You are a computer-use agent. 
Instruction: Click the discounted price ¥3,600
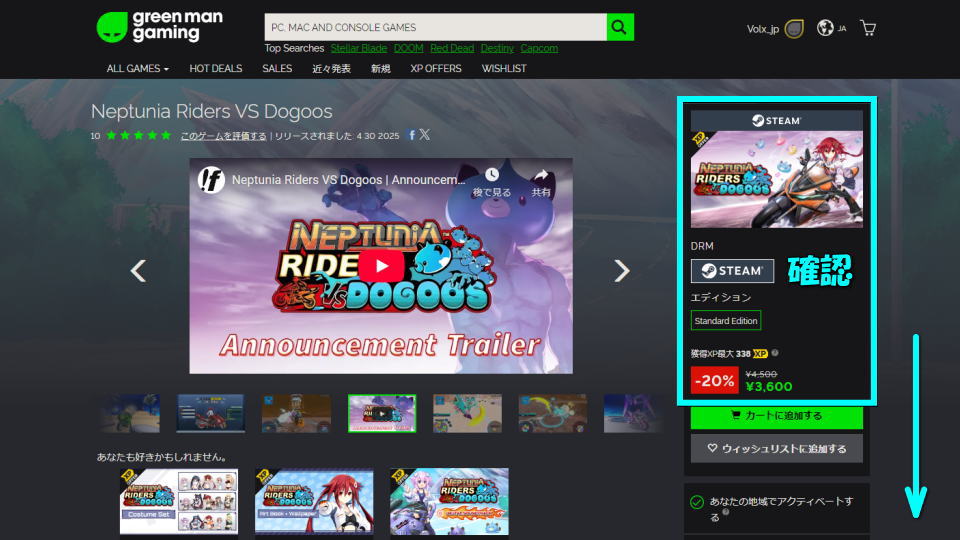point(769,386)
